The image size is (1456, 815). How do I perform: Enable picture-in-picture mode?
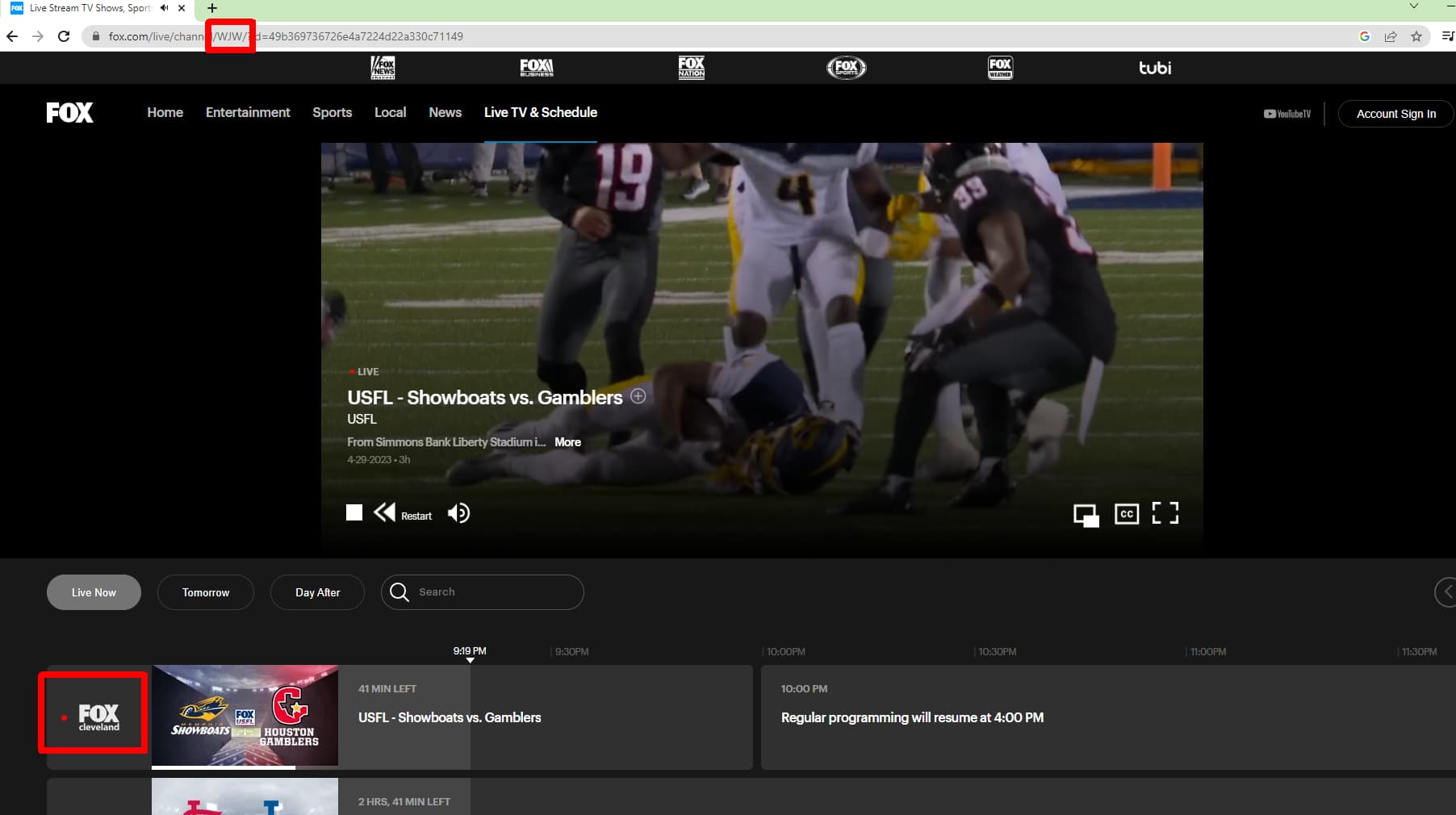(x=1086, y=515)
